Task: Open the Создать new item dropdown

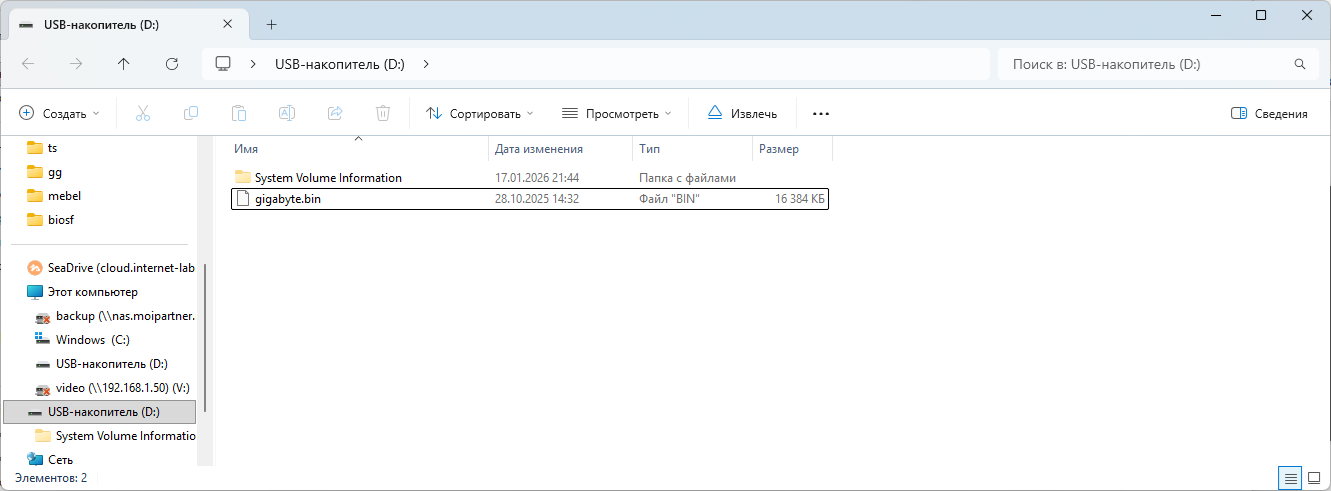Action: pos(60,114)
